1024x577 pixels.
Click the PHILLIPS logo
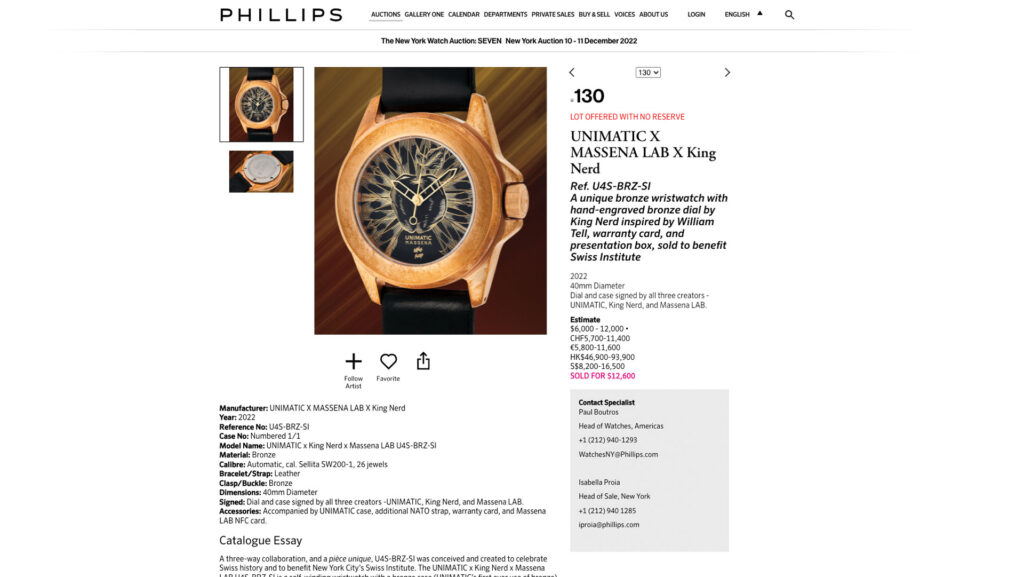[281, 14]
